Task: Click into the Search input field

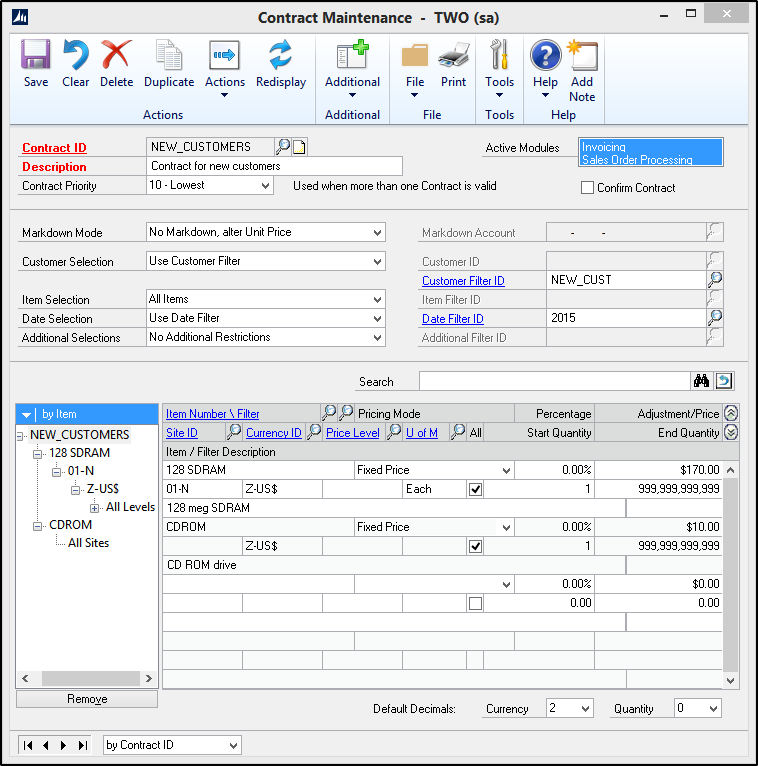Action: tap(554, 381)
